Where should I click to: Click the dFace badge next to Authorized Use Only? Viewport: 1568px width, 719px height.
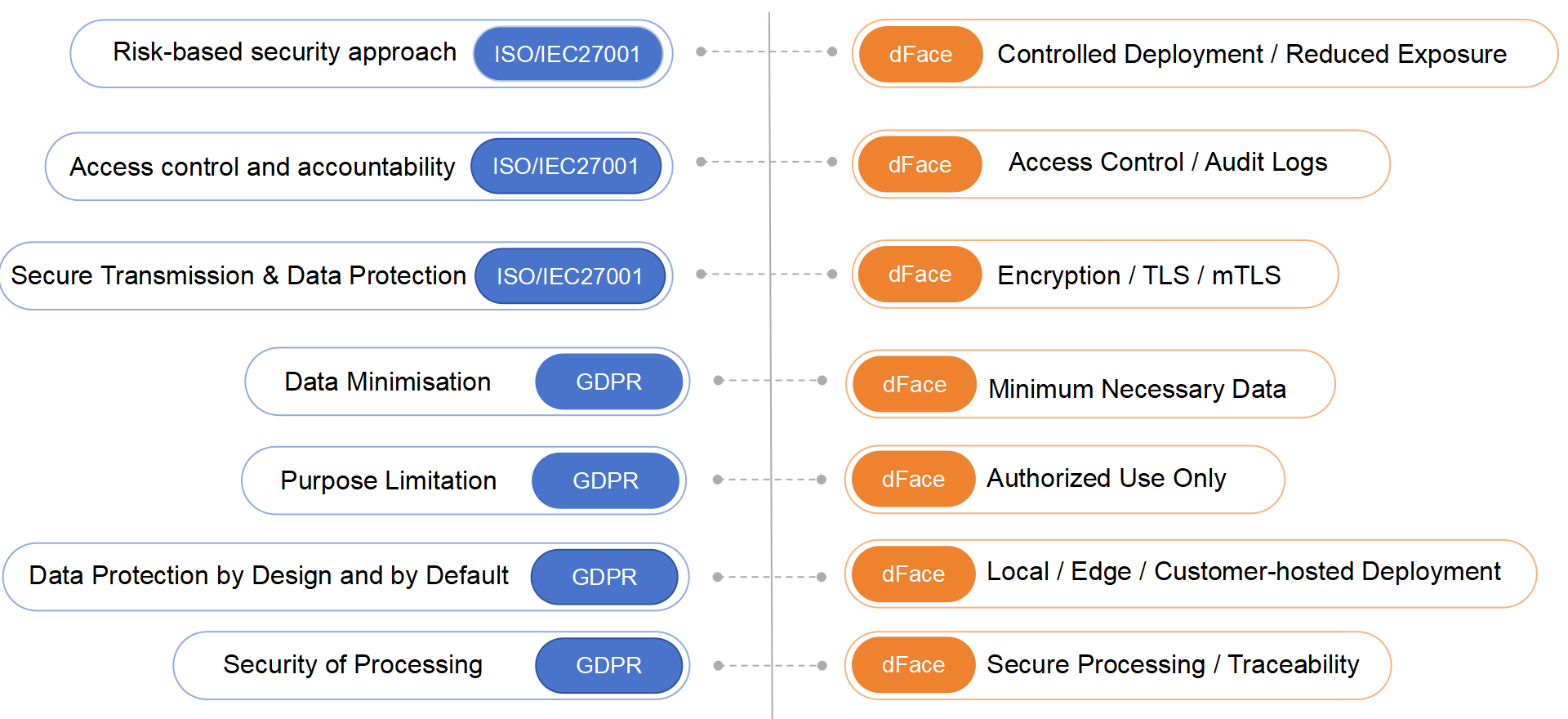pos(913,480)
